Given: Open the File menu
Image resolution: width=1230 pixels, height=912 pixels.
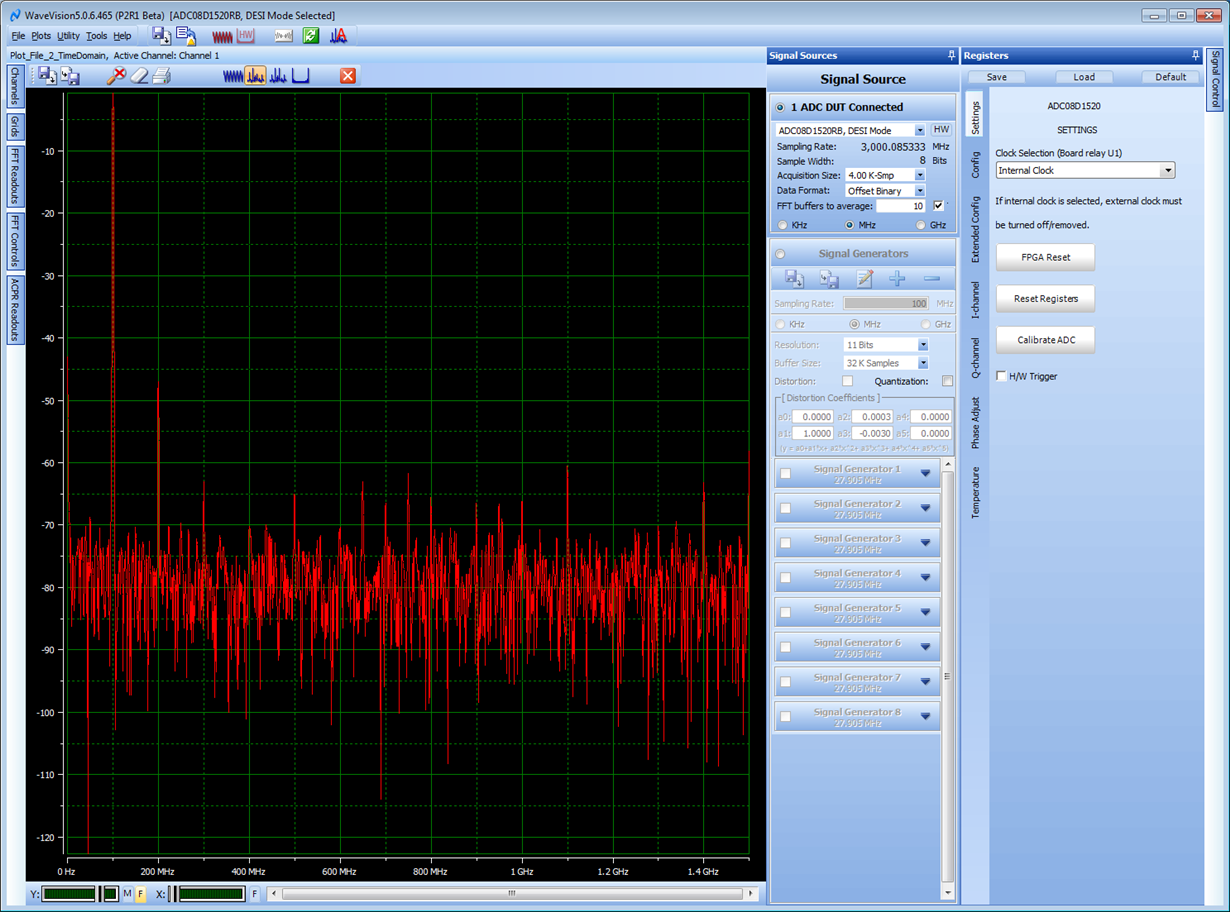Looking at the screenshot, I should click(18, 36).
